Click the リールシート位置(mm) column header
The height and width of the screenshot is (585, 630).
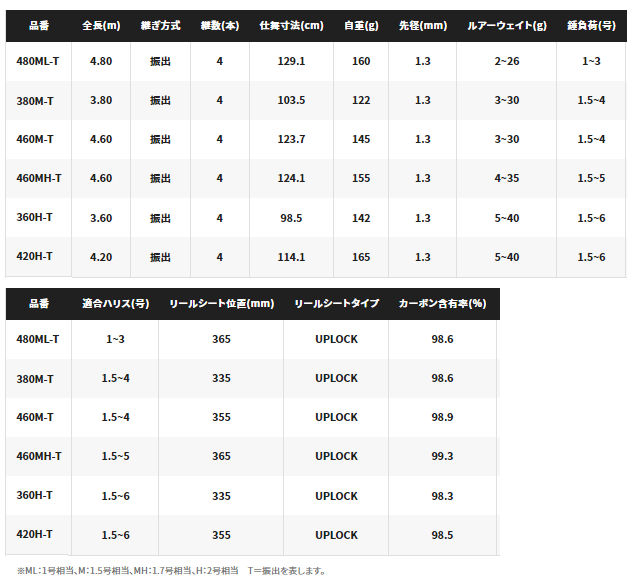[221, 303]
